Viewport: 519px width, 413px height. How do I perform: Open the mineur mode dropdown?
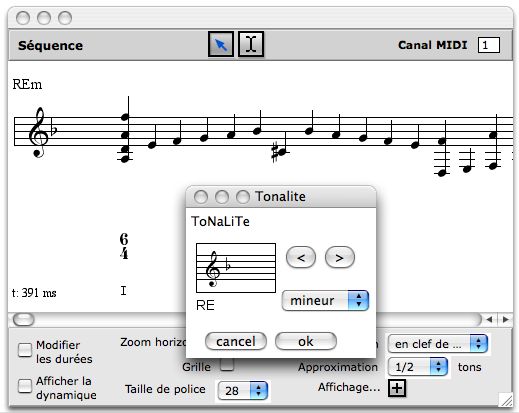click(325, 301)
